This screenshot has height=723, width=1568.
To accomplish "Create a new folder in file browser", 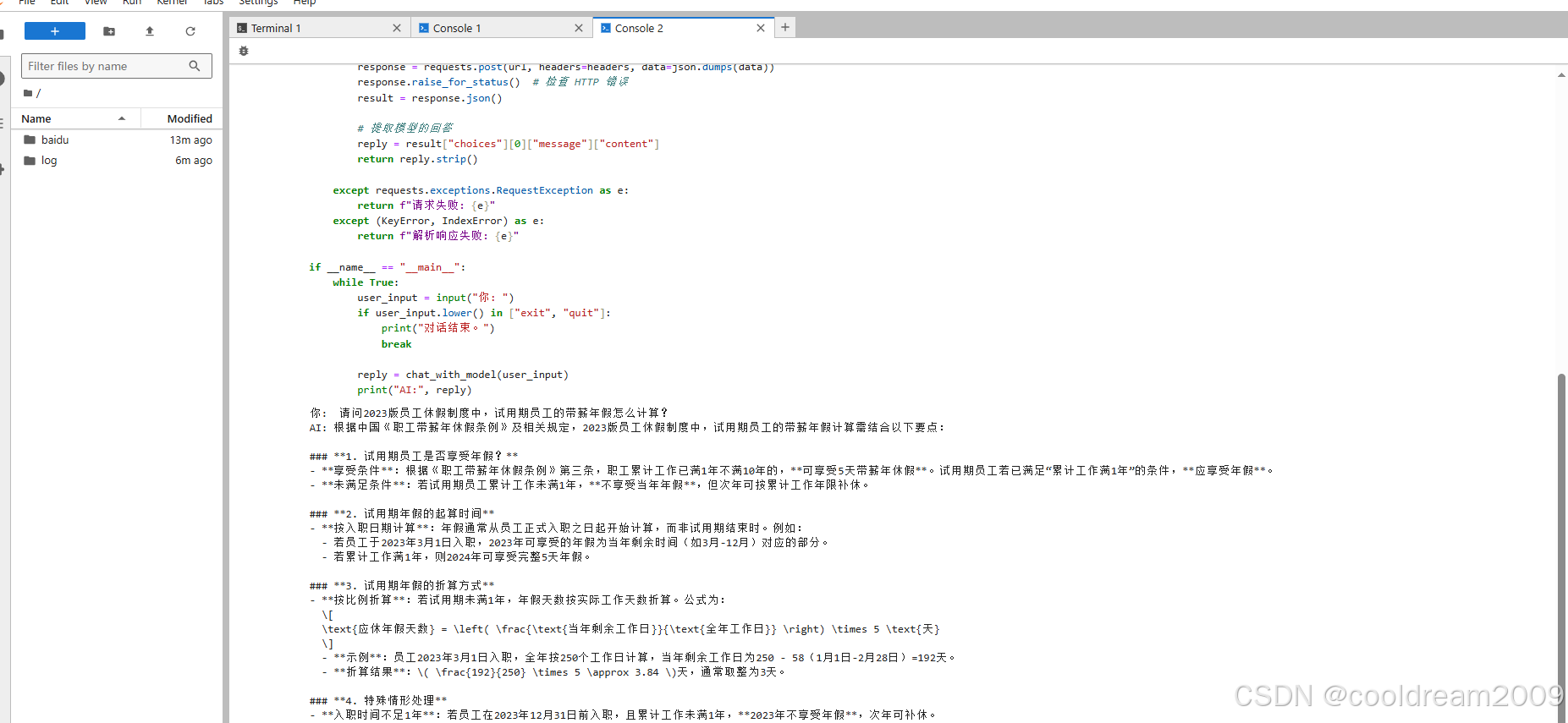I will 109,31.
